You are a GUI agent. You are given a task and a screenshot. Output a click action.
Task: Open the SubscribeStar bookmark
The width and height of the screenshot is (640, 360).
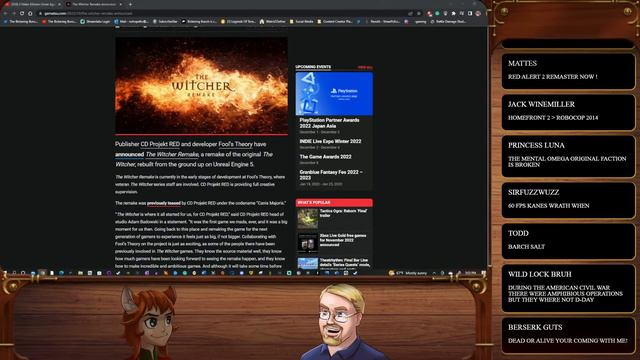[x=165, y=21]
